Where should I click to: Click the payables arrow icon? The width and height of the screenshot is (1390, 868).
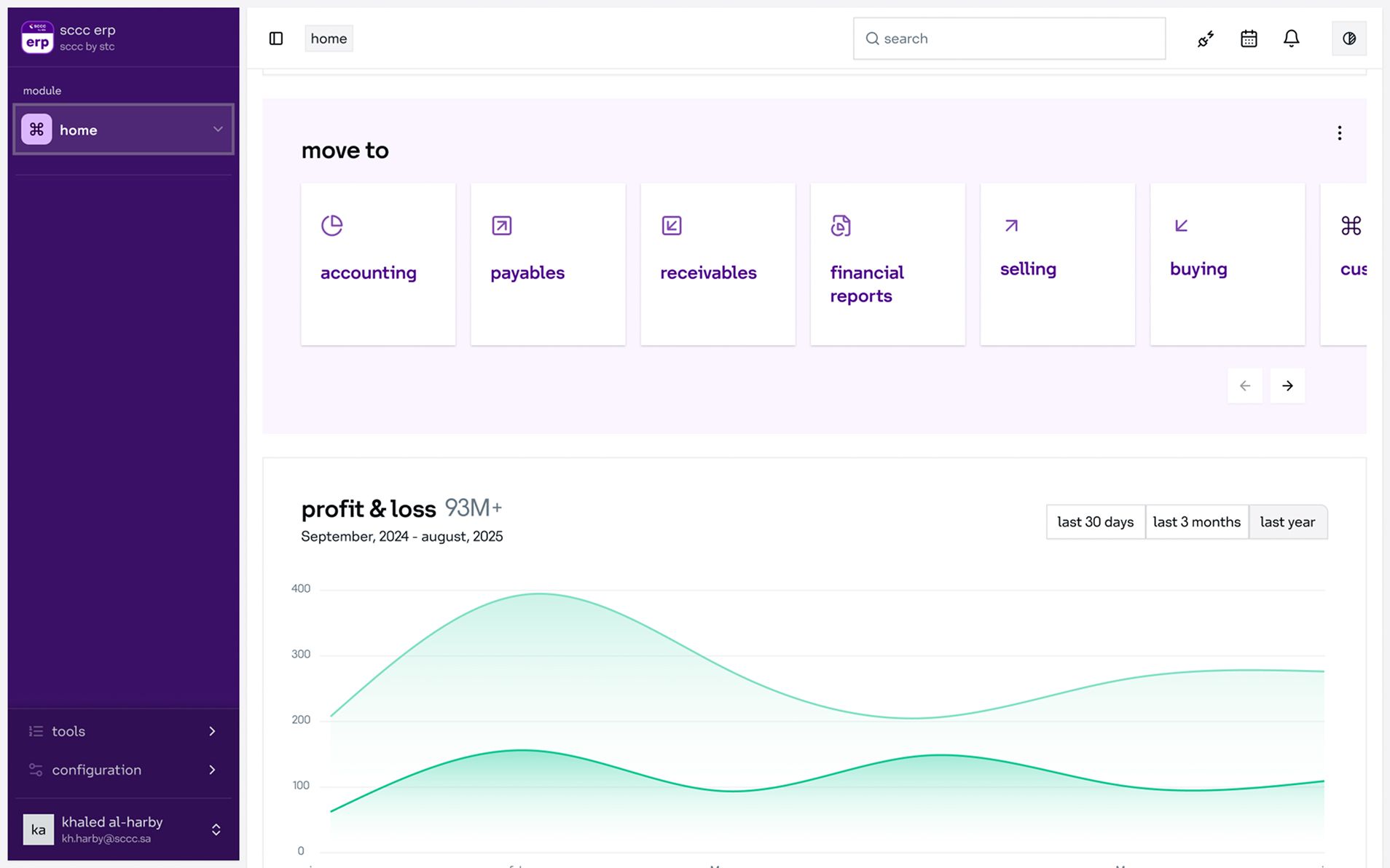pos(502,226)
